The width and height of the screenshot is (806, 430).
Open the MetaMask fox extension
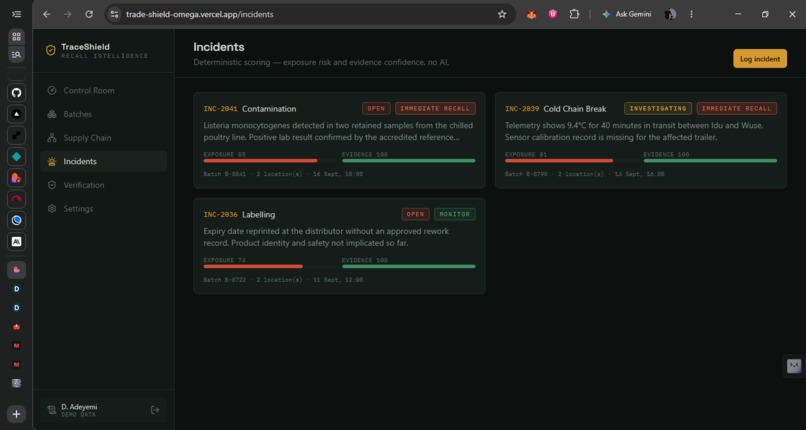[532, 14]
